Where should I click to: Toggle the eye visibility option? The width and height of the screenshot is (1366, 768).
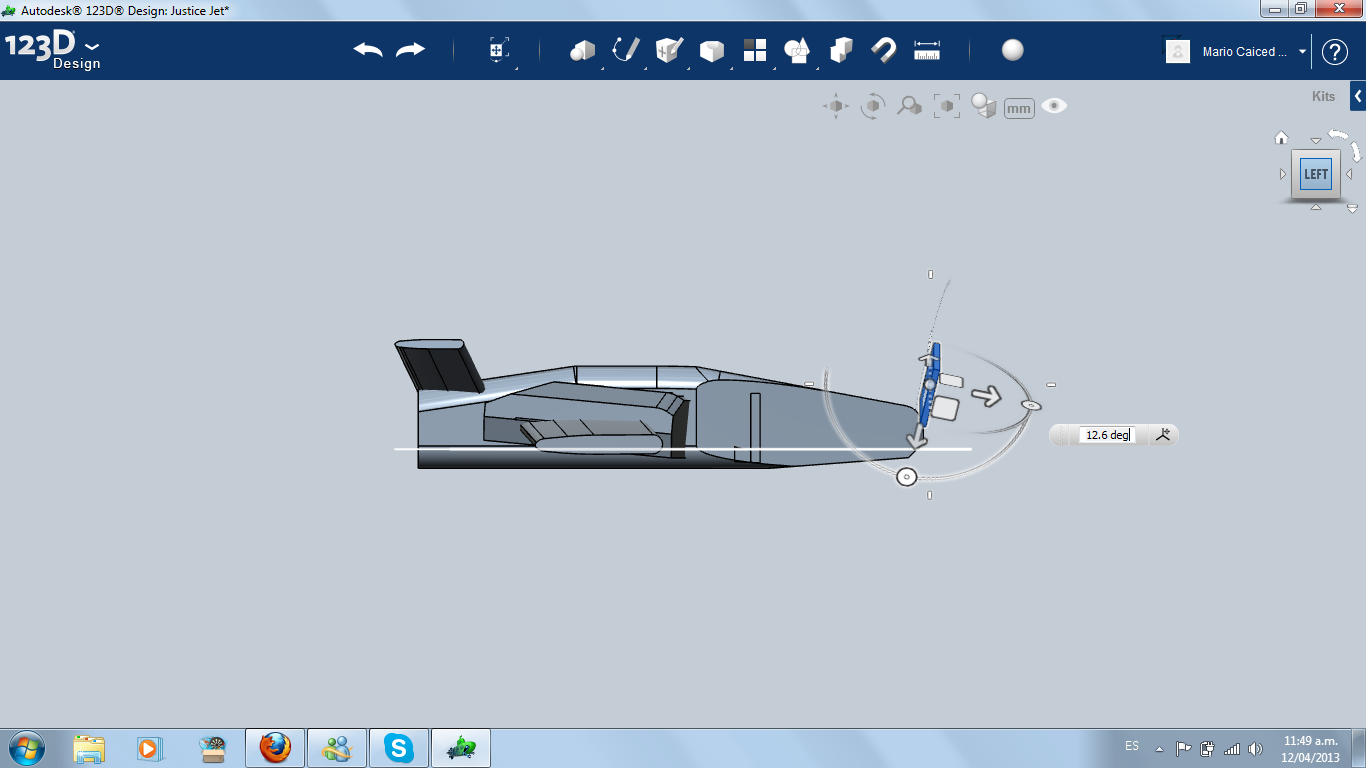tap(1054, 106)
